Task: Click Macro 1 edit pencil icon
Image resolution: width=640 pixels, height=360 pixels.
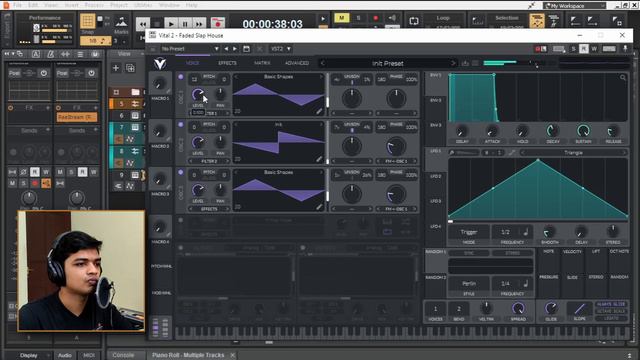Action: (168, 91)
